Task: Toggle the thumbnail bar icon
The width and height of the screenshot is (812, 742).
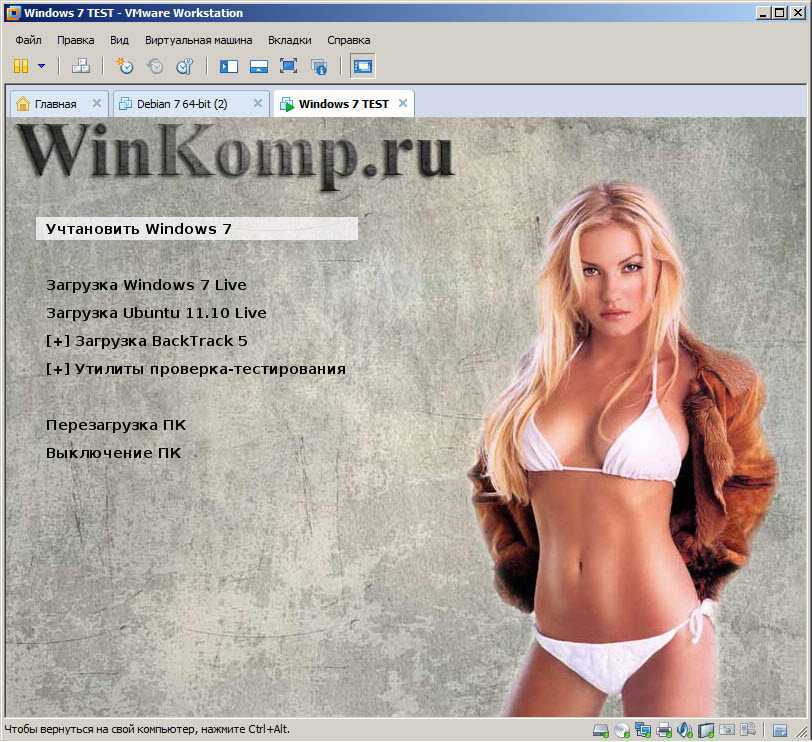Action: [x=258, y=66]
